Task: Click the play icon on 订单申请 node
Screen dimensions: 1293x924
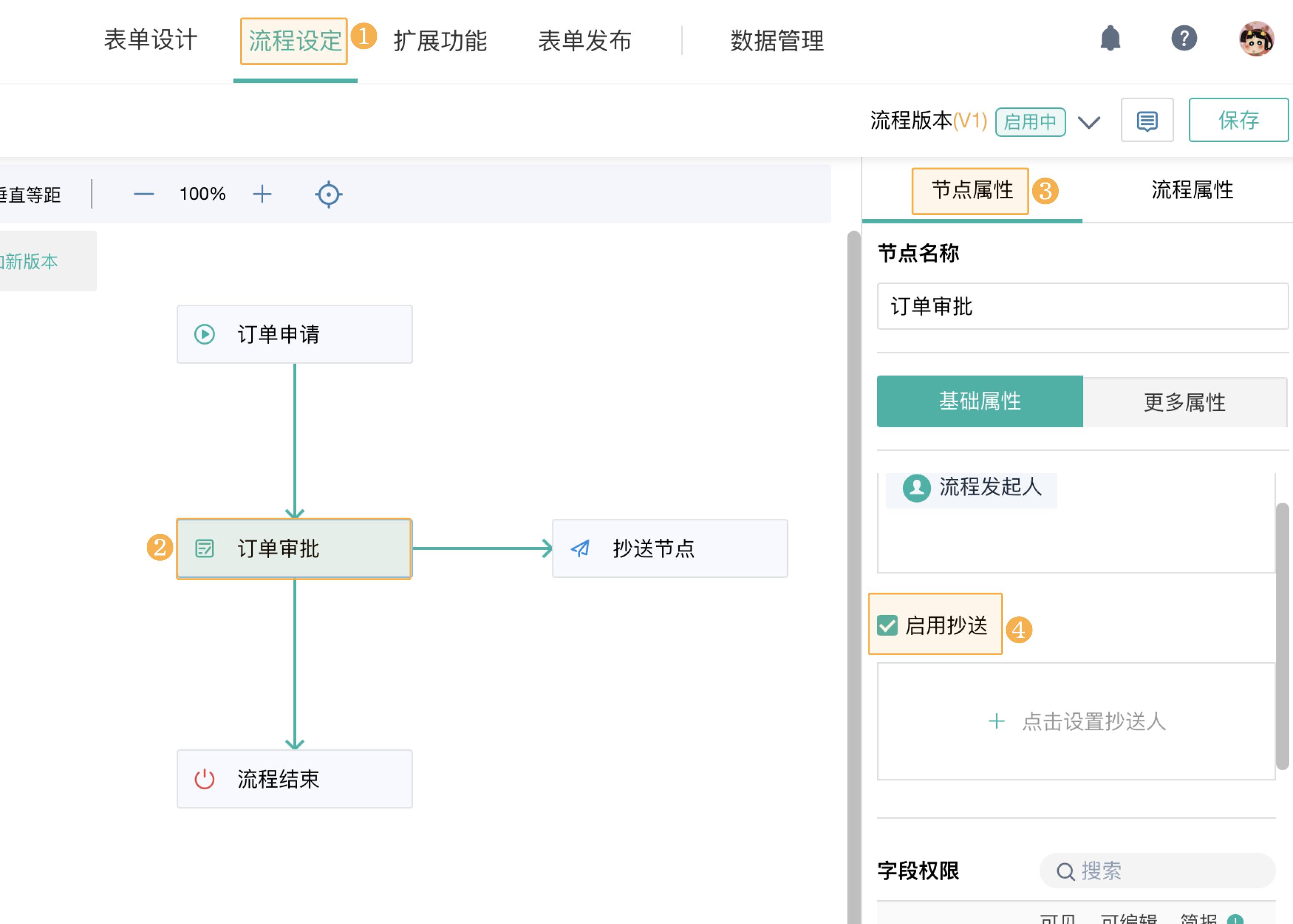Action: point(205,333)
